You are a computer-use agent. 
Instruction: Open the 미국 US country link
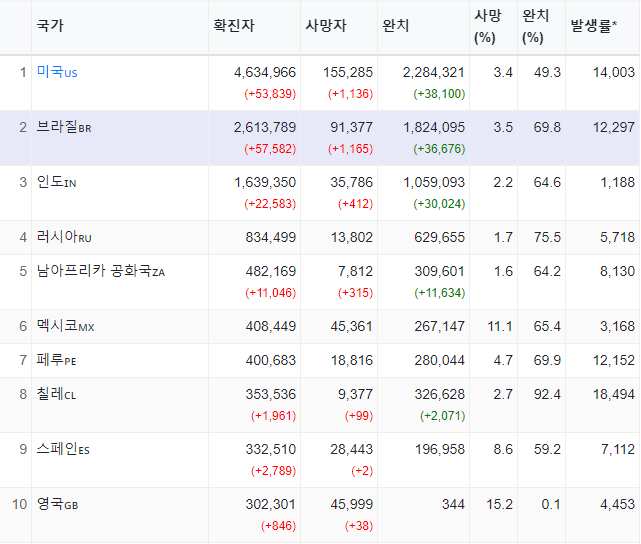(57, 72)
